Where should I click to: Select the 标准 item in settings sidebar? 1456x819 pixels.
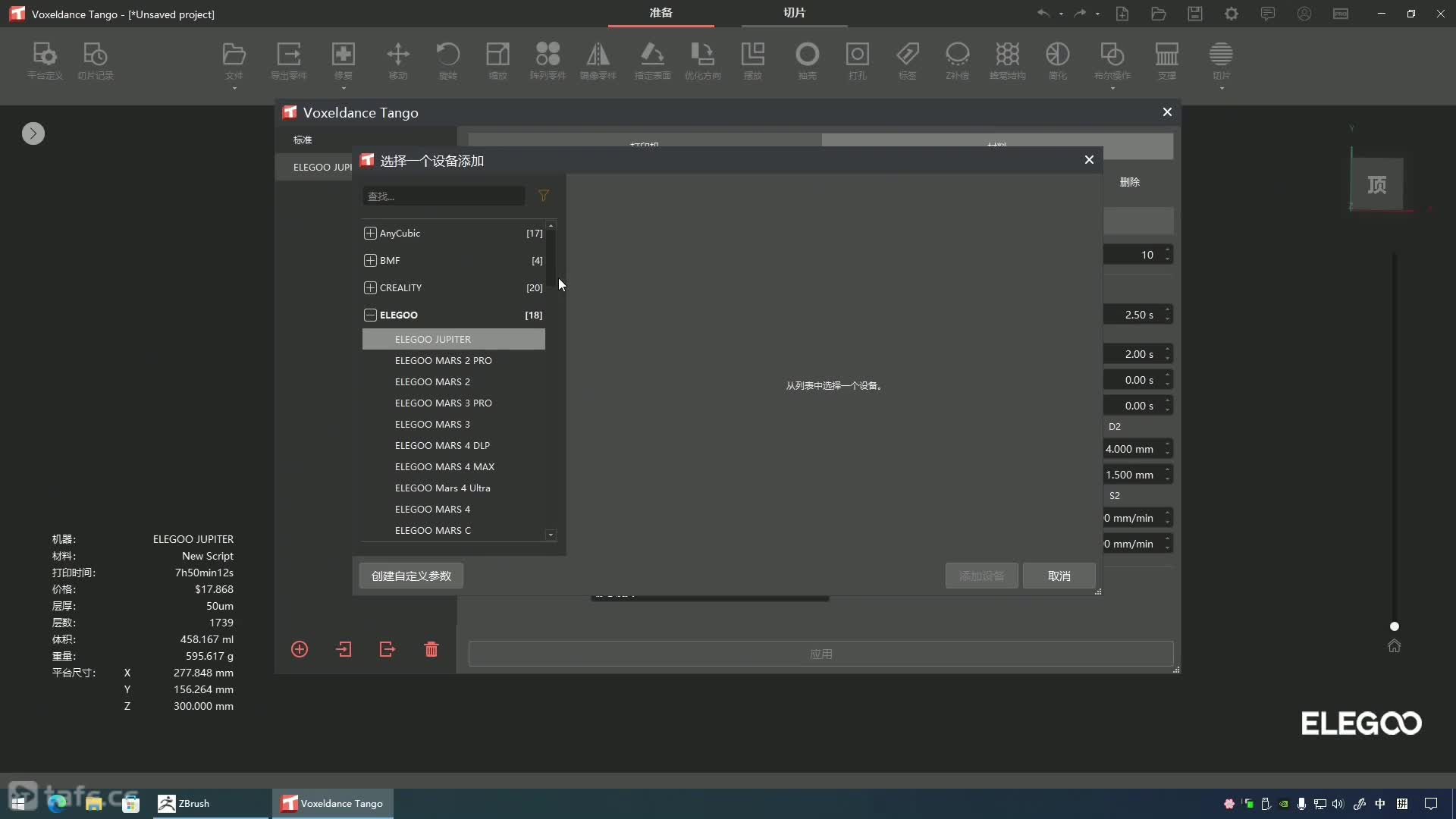pyautogui.click(x=303, y=140)
